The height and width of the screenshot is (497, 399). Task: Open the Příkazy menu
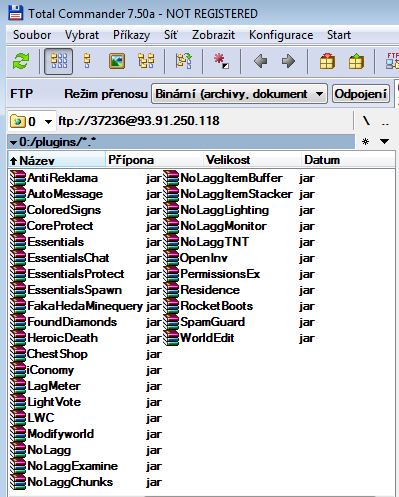pyautogui.click(x=131, y=35)
